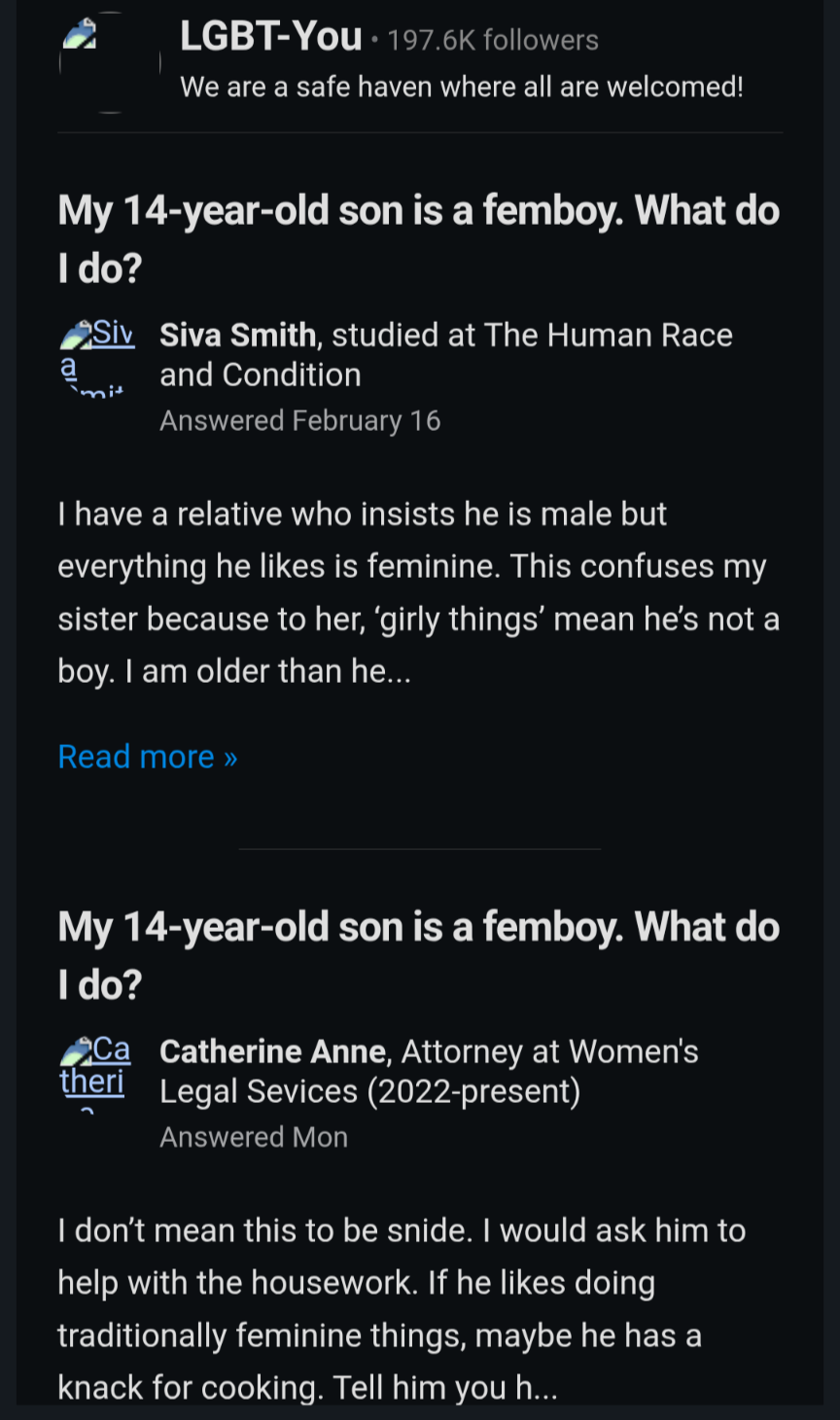The width and height of the screenshot is (840, 1420).
Task: Open the question title above Catherine Anne's answer
Action: [418, 954]
